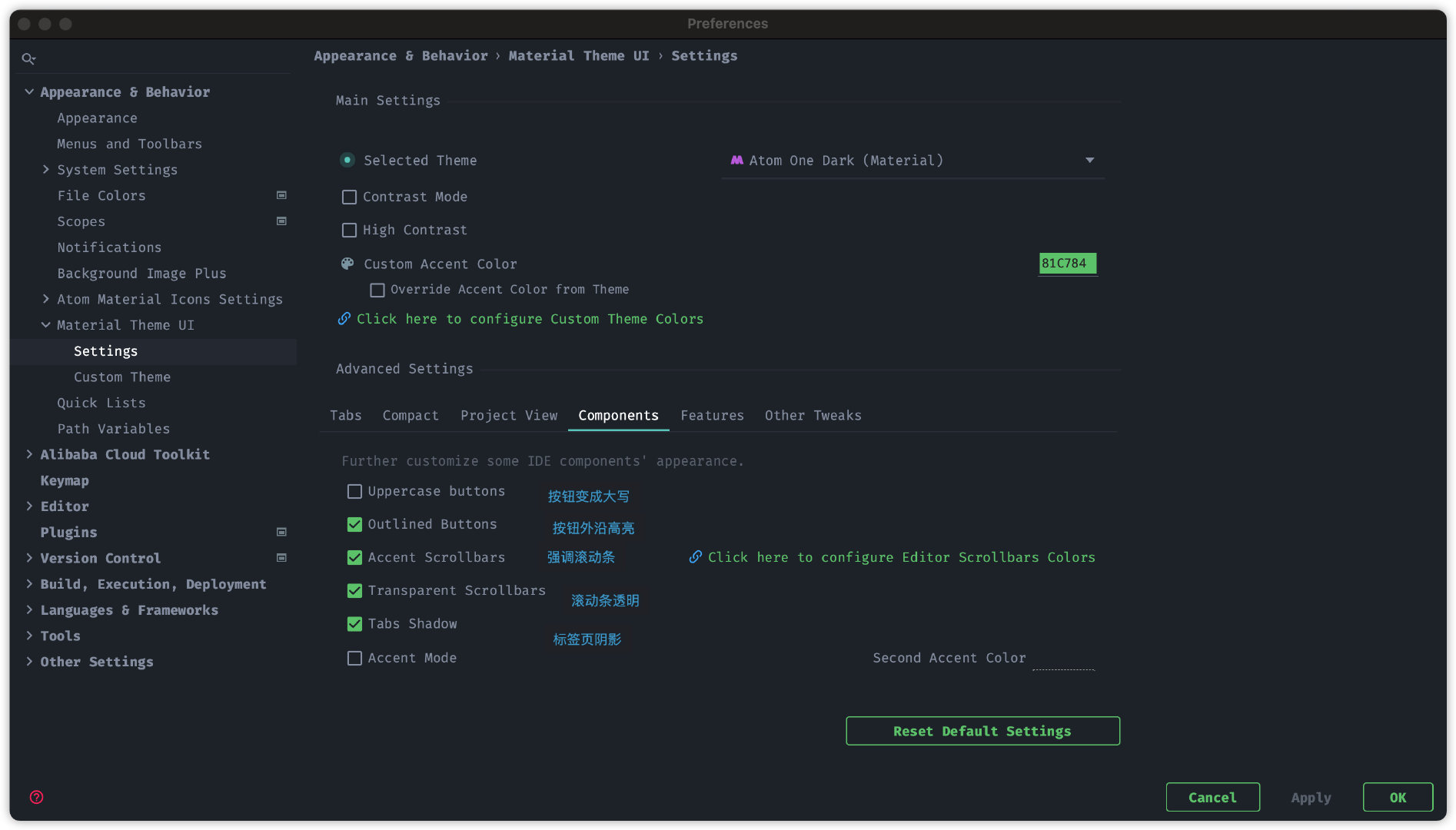Disable Outlined Buttons checkbox
1456x830 pixels.
(x=354, y=524)
